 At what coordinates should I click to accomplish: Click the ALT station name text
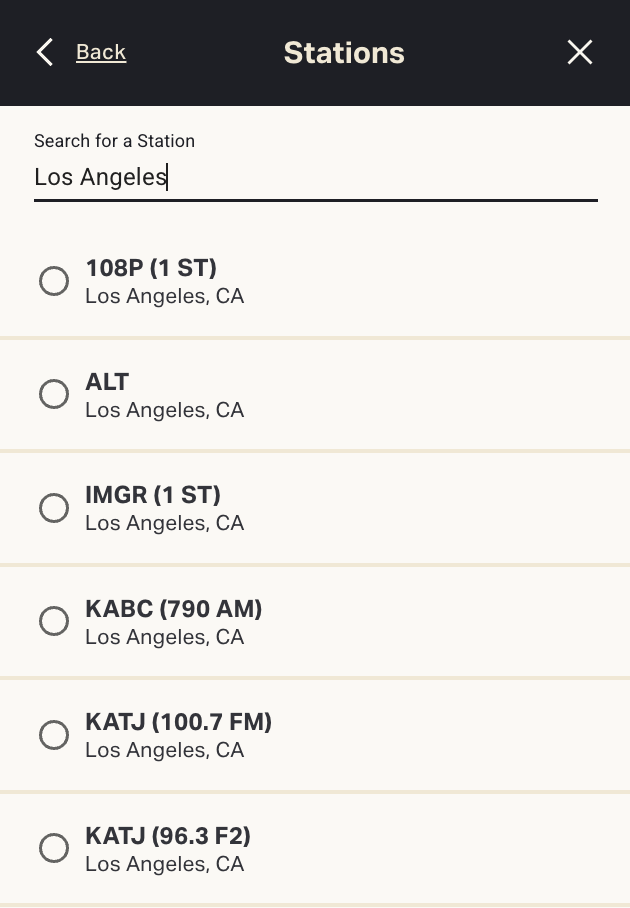(107, 382)
